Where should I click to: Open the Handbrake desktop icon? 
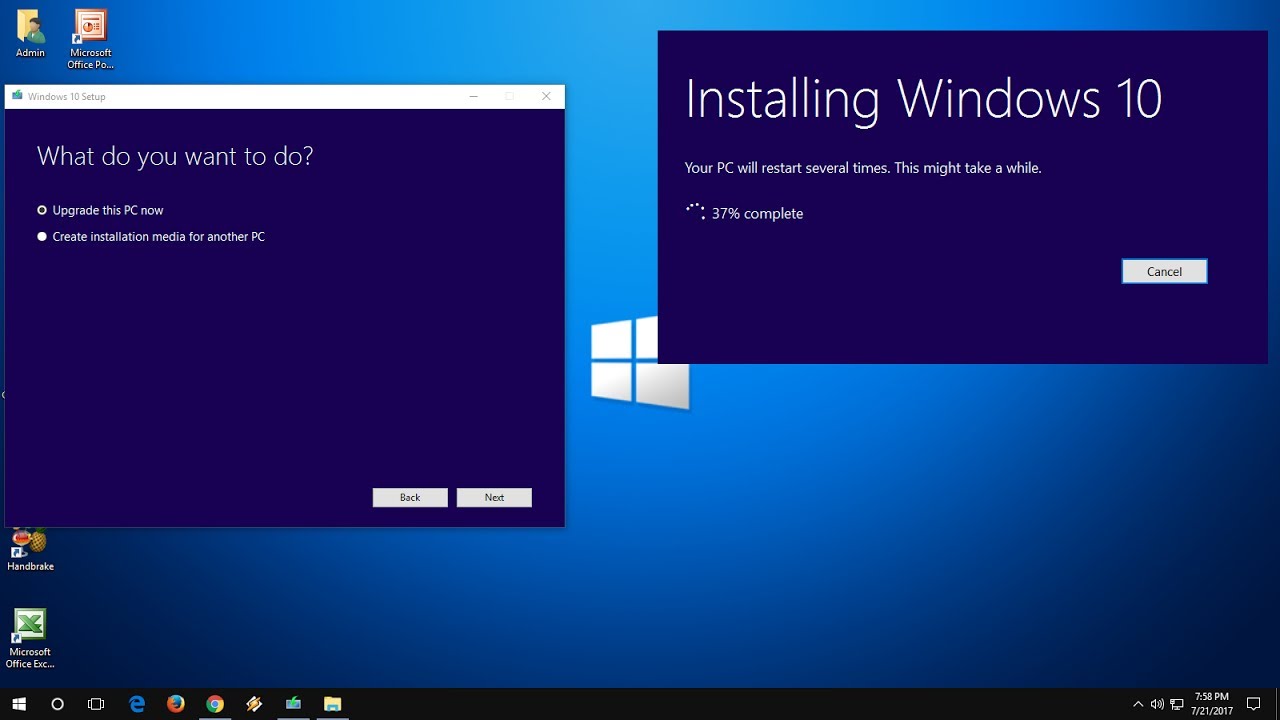point(30,550)
